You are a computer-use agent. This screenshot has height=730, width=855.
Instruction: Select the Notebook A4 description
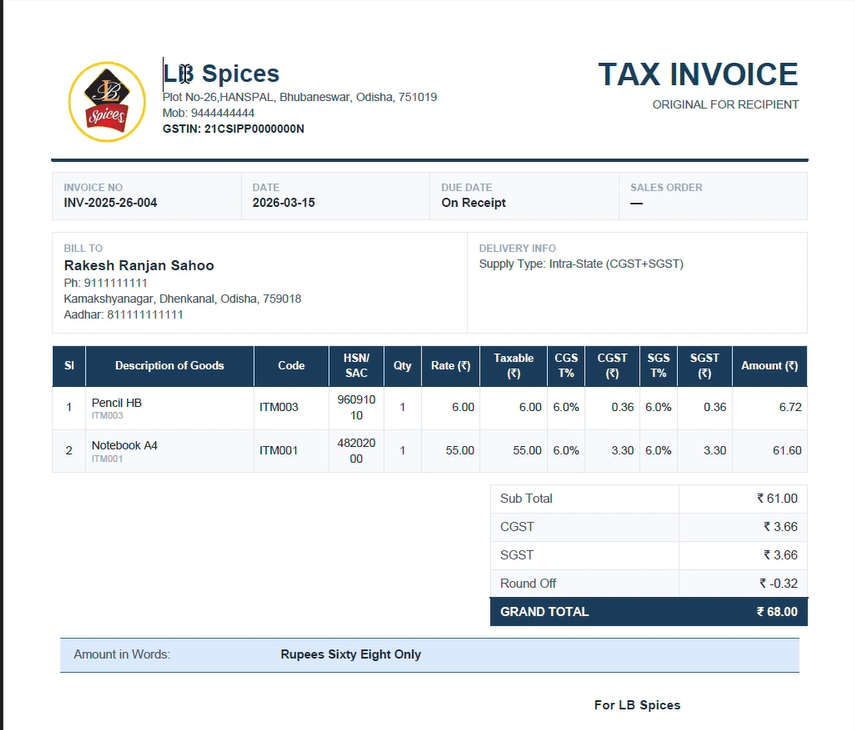point(117,445)
